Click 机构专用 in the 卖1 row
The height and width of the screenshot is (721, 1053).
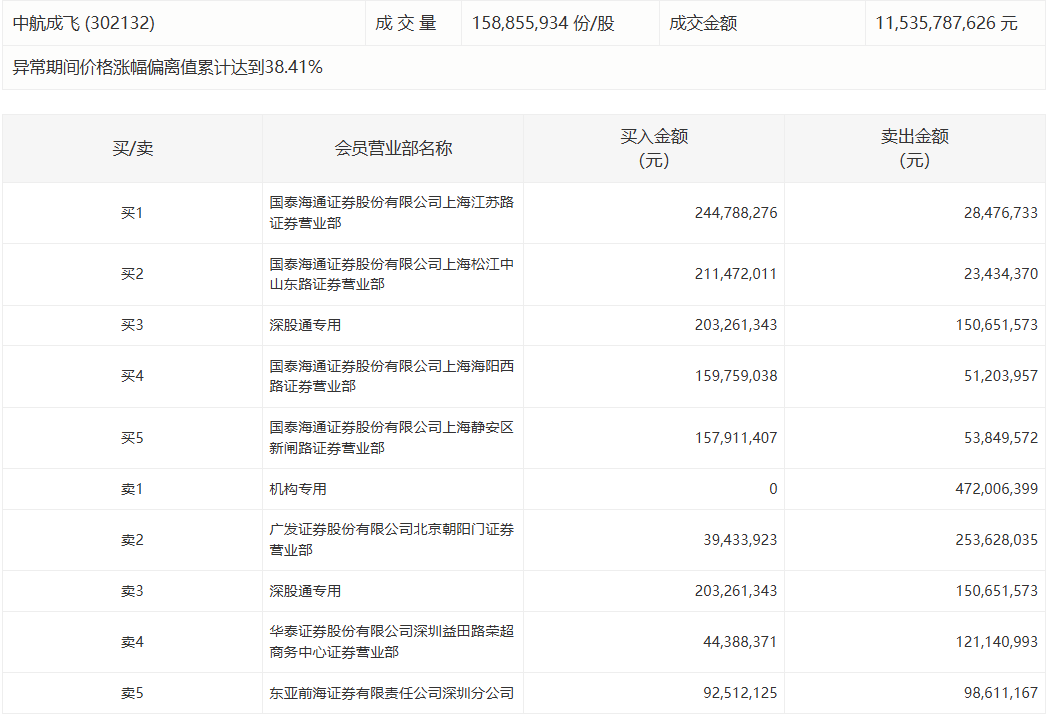coord(298,489)
